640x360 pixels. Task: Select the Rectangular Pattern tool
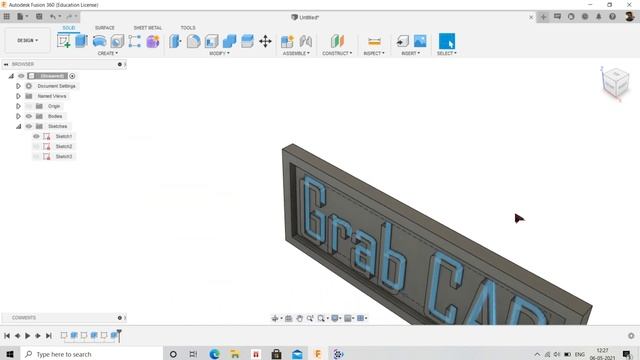pyautogui.click(x=135, y=41)
